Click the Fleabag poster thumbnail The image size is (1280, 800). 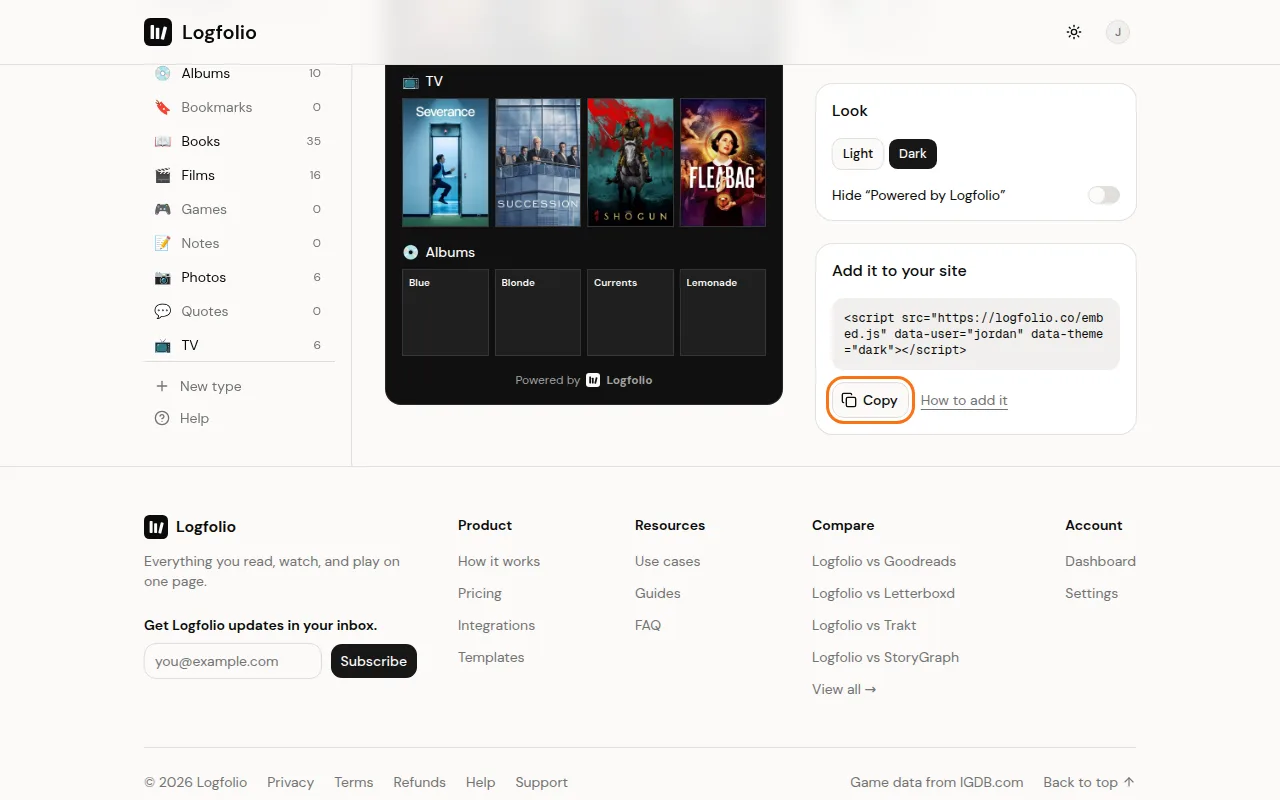(723, 163)
